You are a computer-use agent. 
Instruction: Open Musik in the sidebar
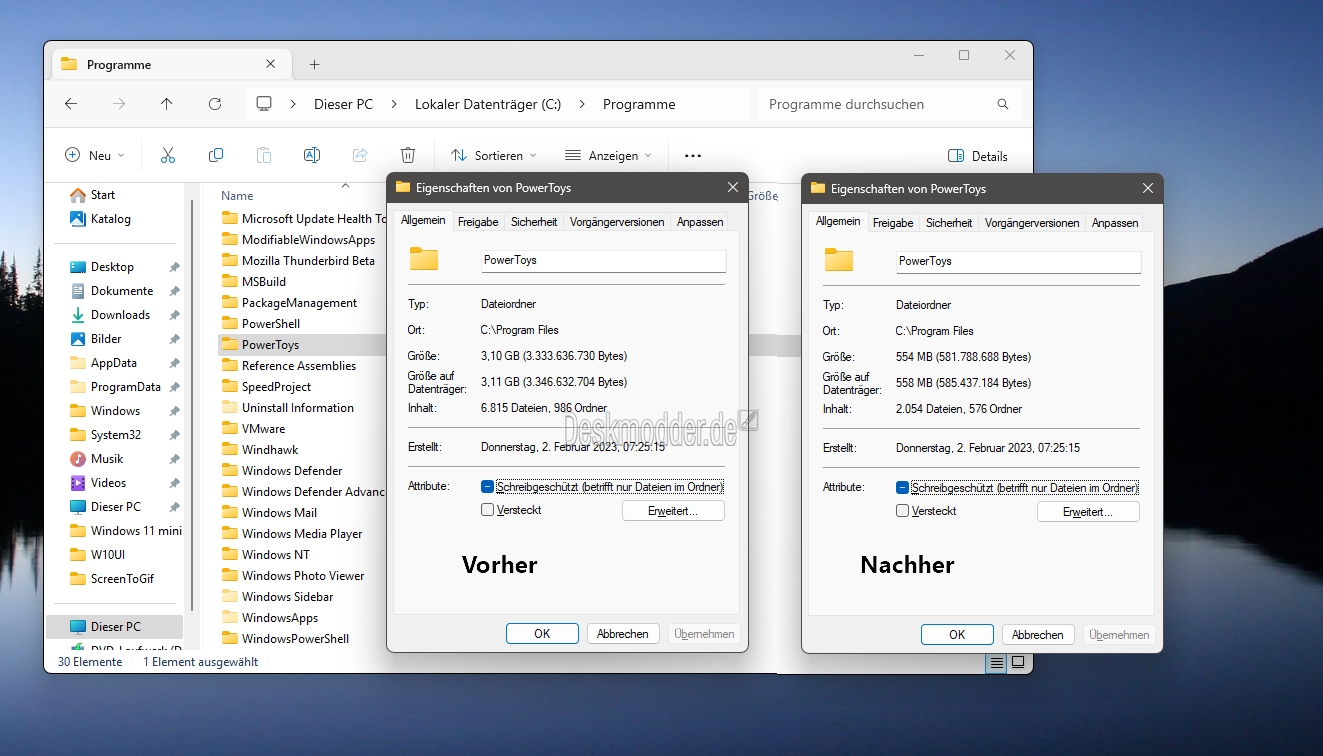coord(107,459)
